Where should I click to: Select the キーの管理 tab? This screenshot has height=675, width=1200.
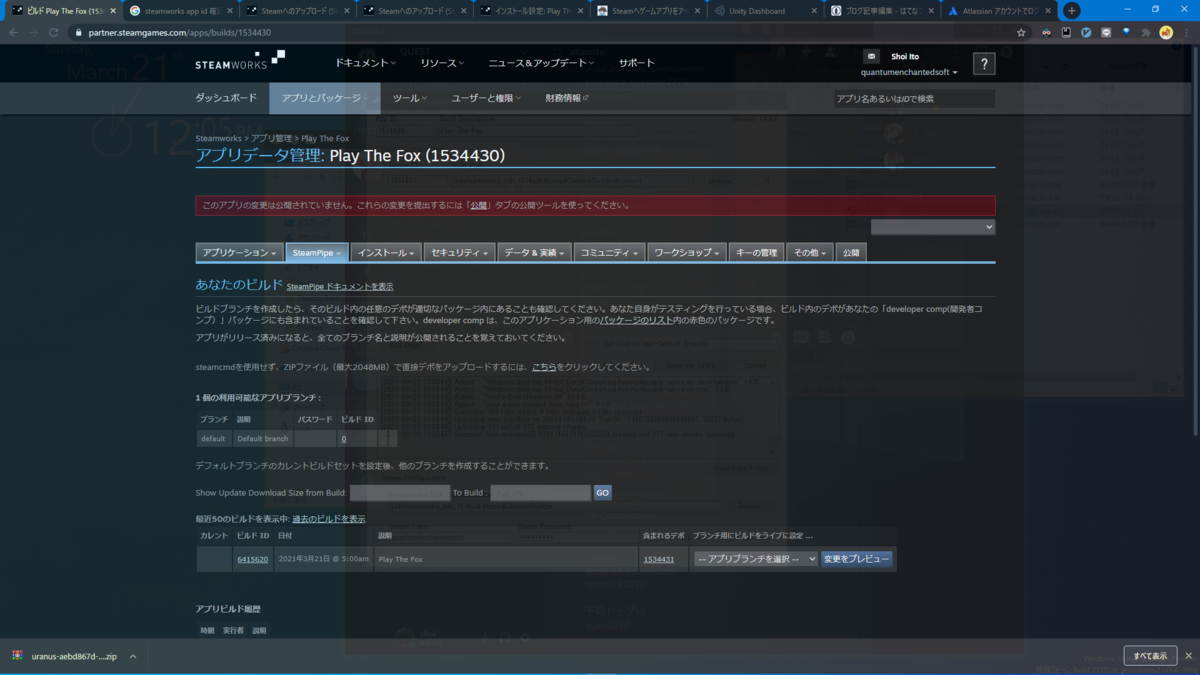pos(755,253)
